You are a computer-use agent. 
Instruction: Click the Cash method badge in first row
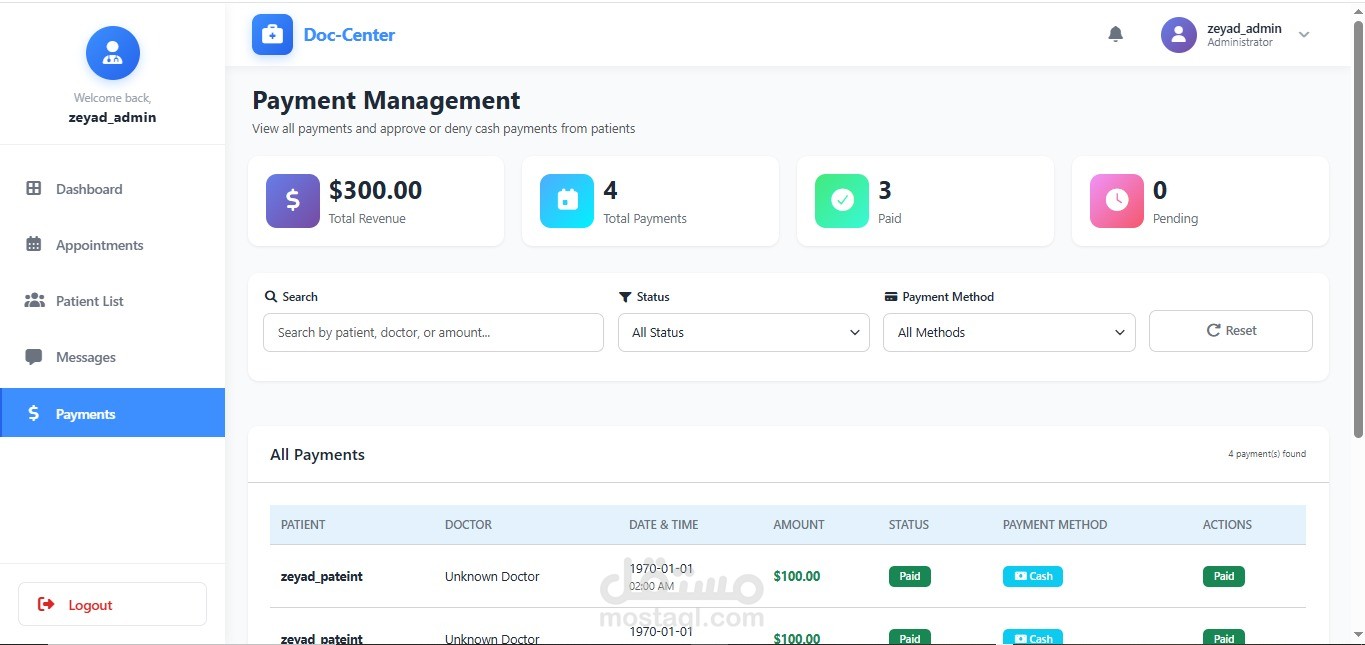[1033, 576]
